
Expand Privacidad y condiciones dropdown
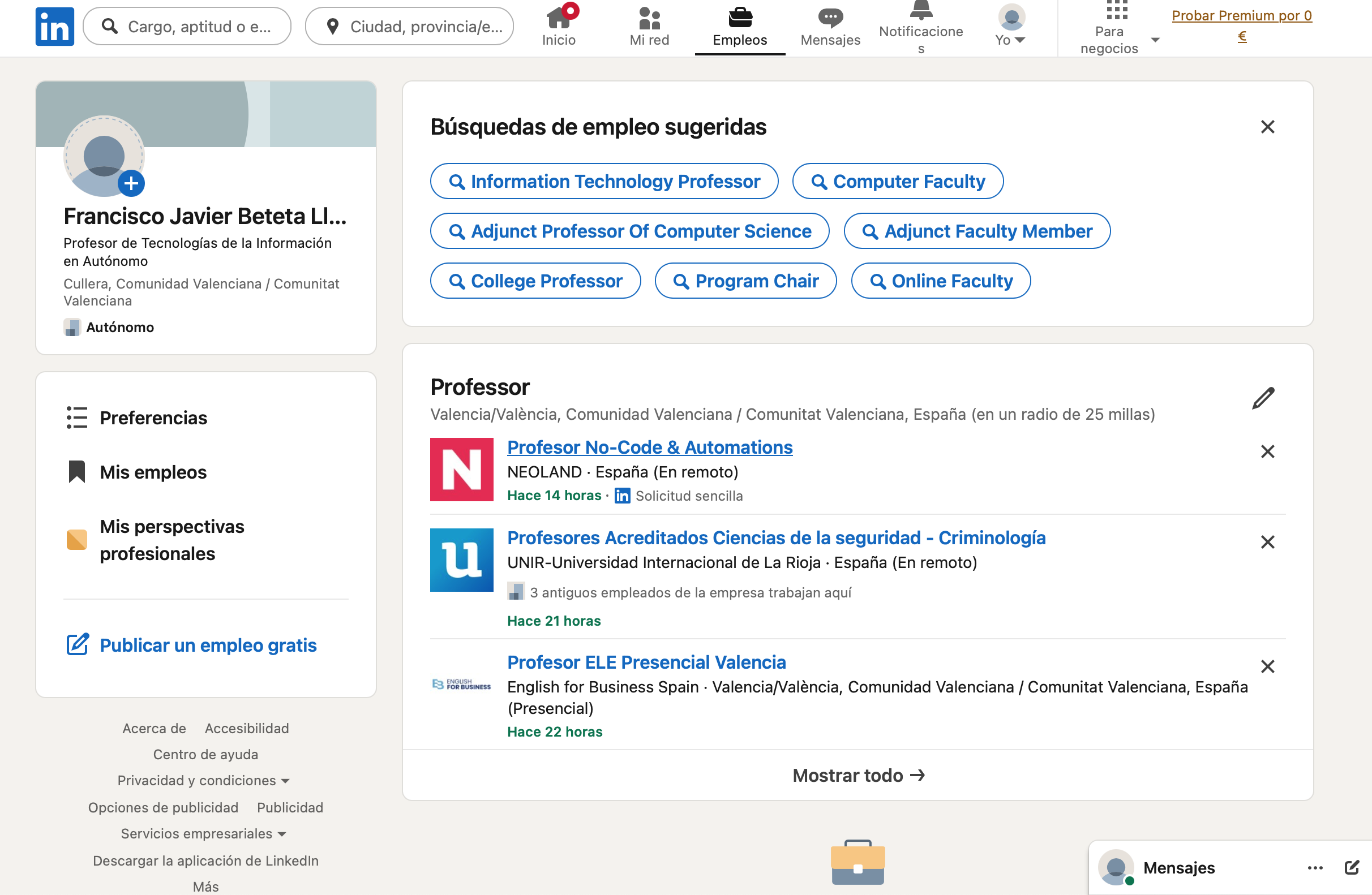[x=203, y=780]
